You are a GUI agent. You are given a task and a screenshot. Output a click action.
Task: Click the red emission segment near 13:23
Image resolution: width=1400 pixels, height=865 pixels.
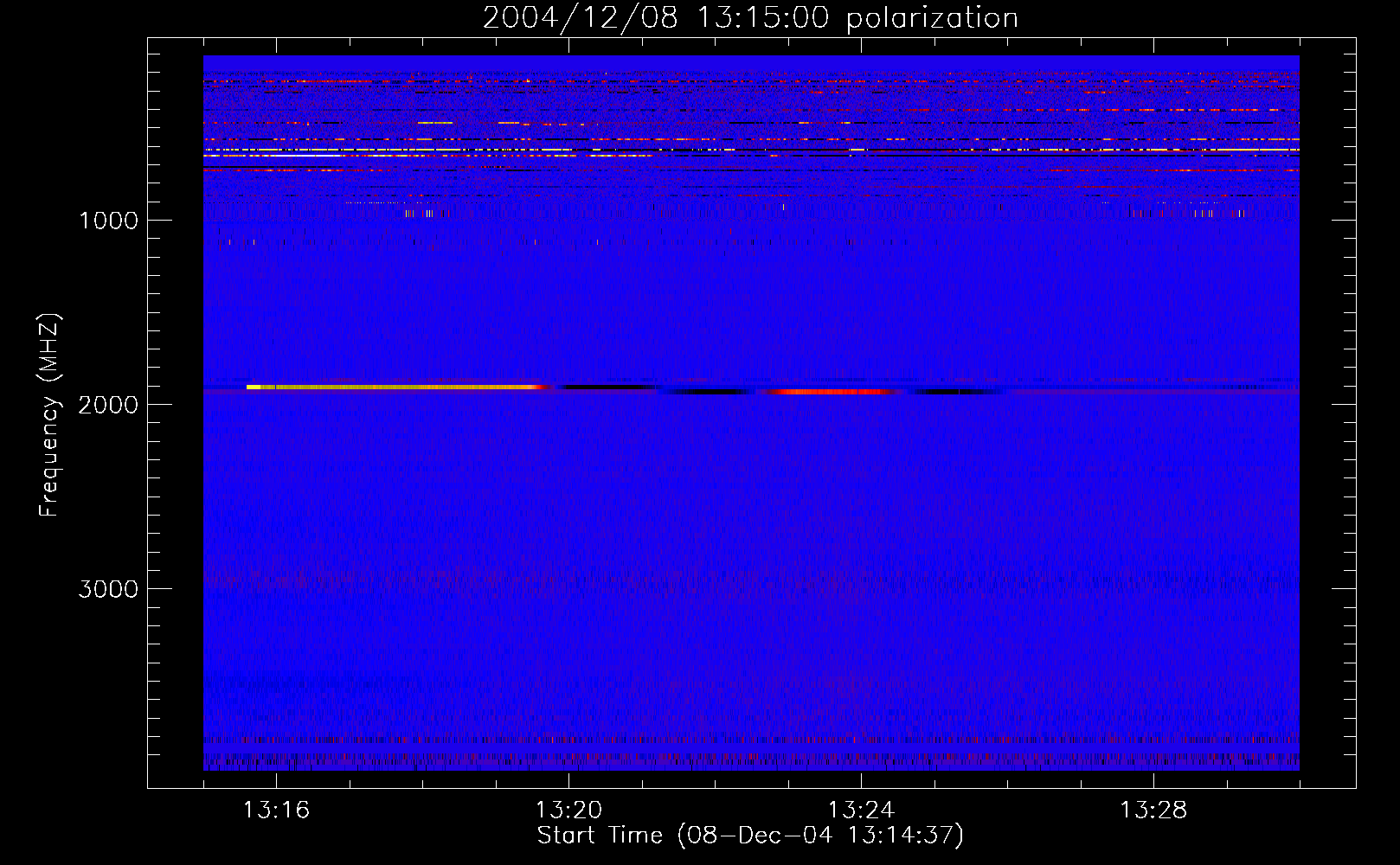click(x=831, y=392)
